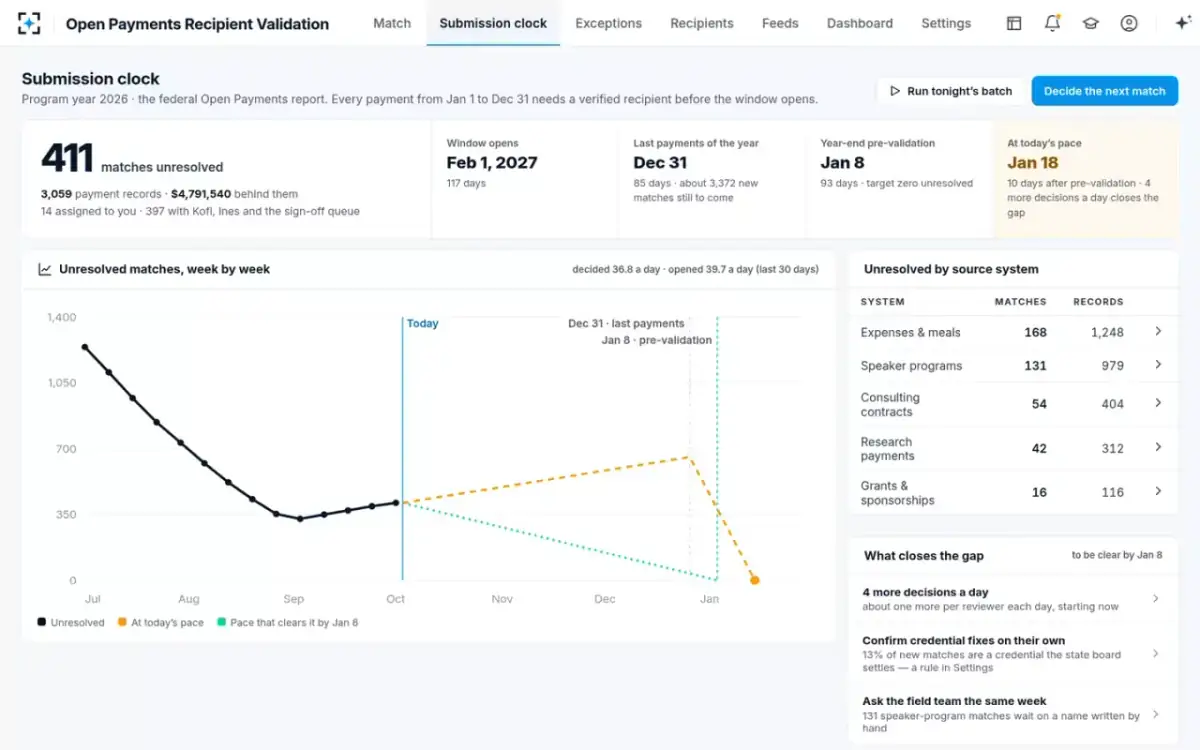Click the orange projected end point on chart
The width and height of the screenshot is (1200, 750).
(755, 580)
